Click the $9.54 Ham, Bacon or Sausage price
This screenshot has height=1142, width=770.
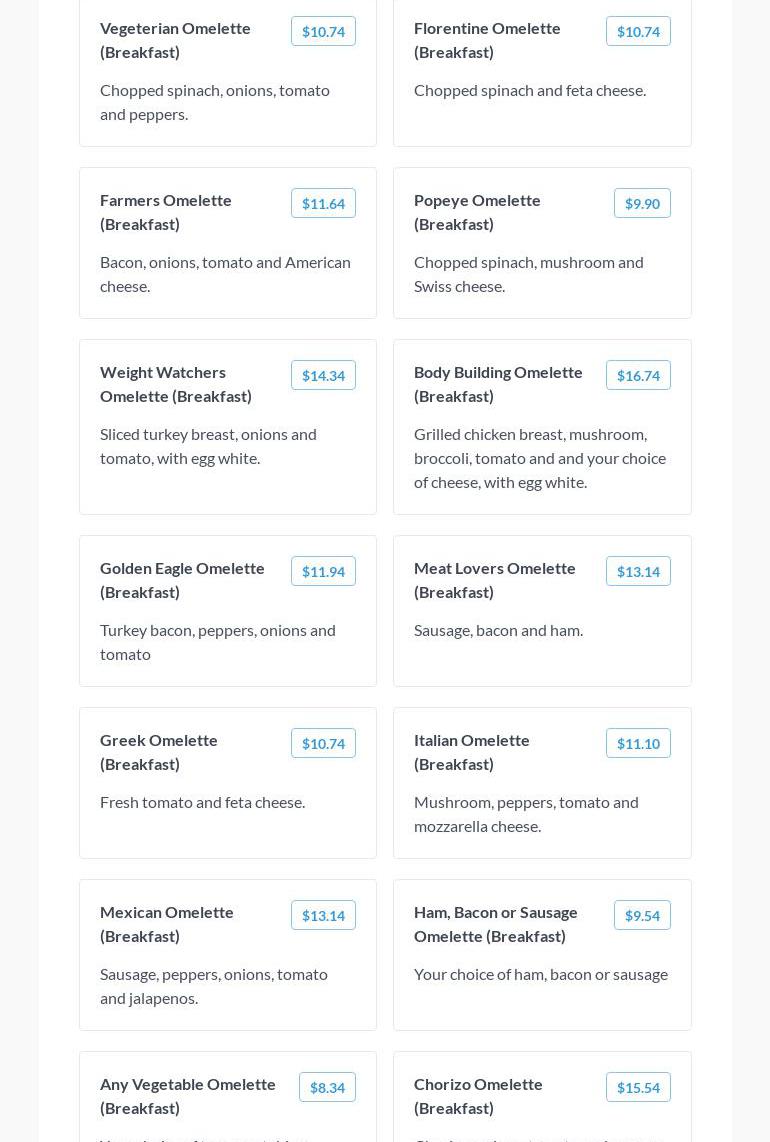click(x=642, y=916)
